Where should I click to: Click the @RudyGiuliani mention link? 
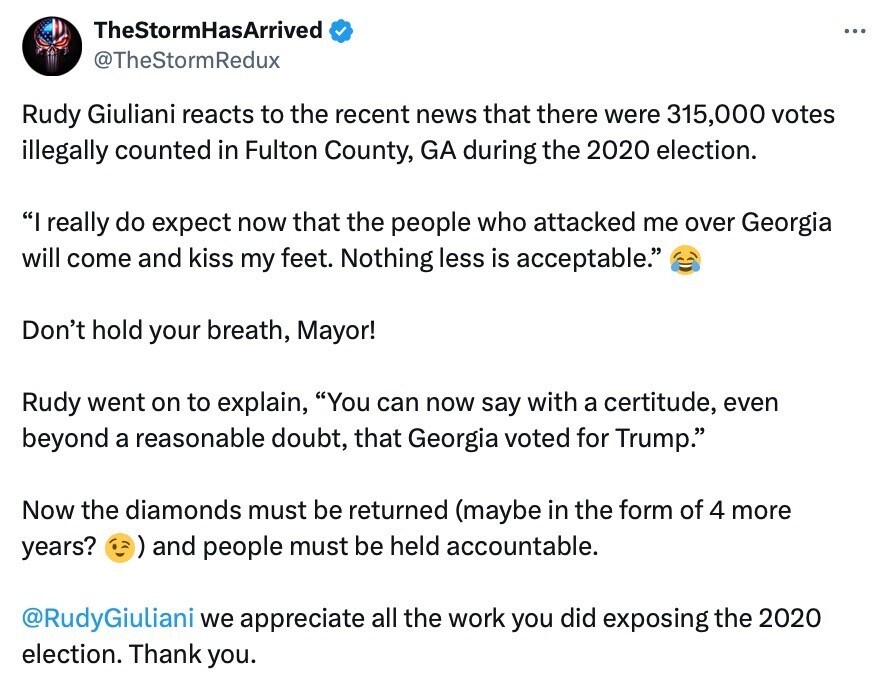(x=107, y=618)
